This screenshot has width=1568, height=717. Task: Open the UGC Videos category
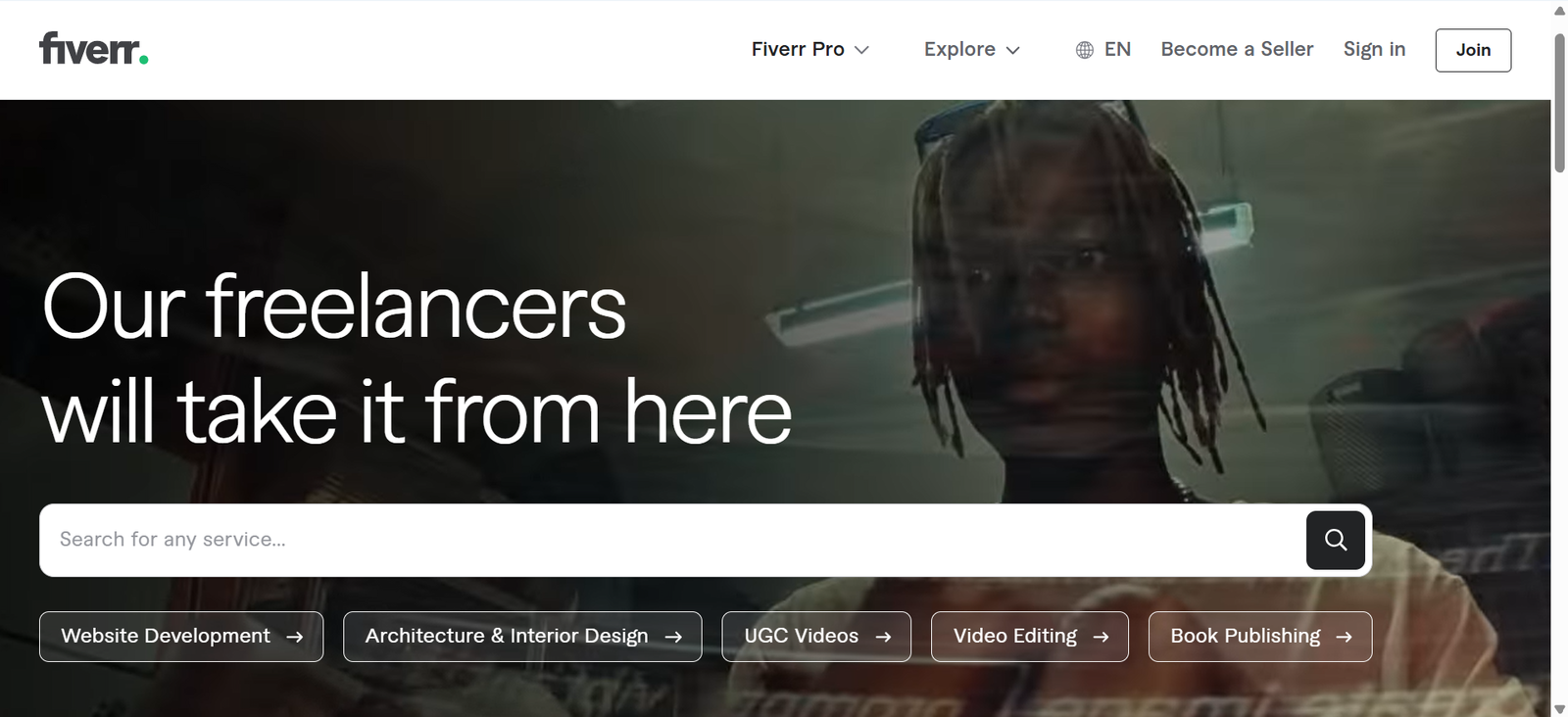pyautogui.click(x=816, y=637)
